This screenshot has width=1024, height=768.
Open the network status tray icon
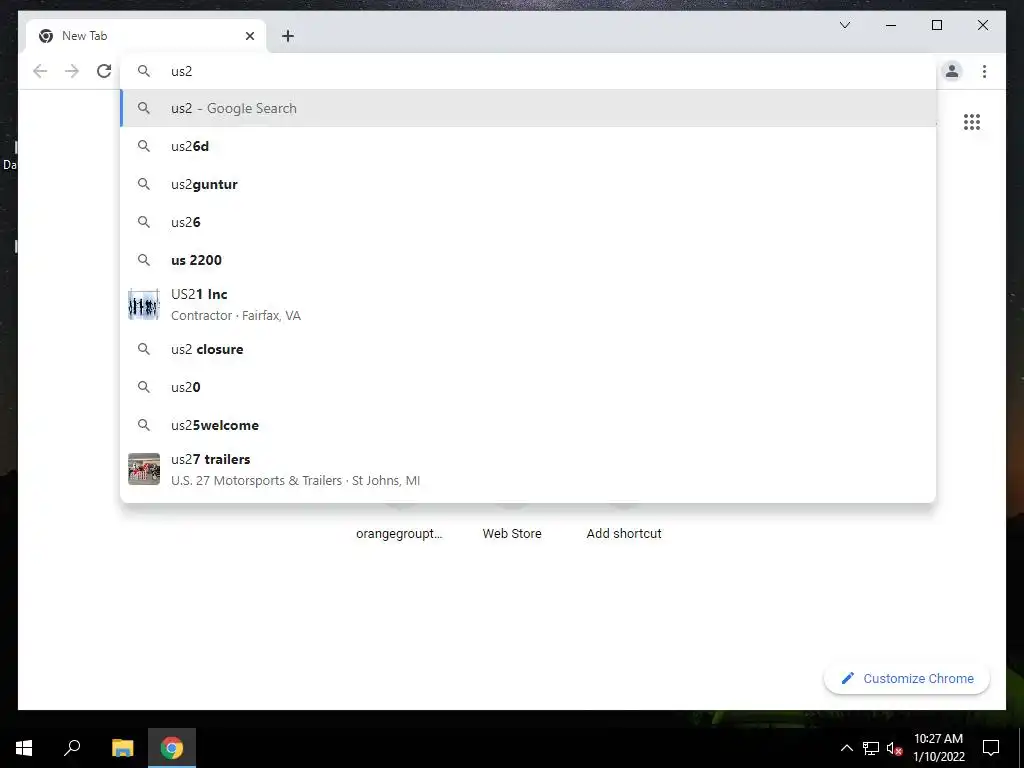point(871,748)
